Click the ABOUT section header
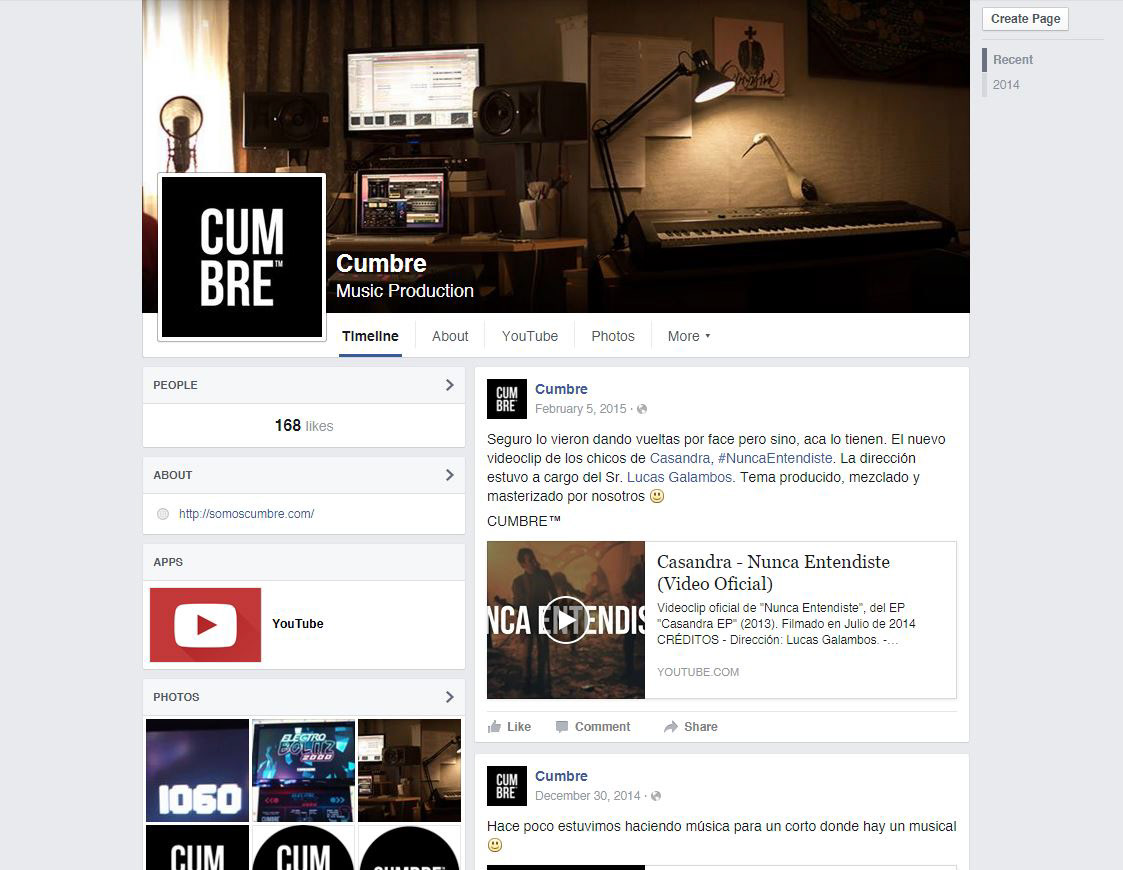This screenshot has width=1123, height=870. click(x=173, y=475)
